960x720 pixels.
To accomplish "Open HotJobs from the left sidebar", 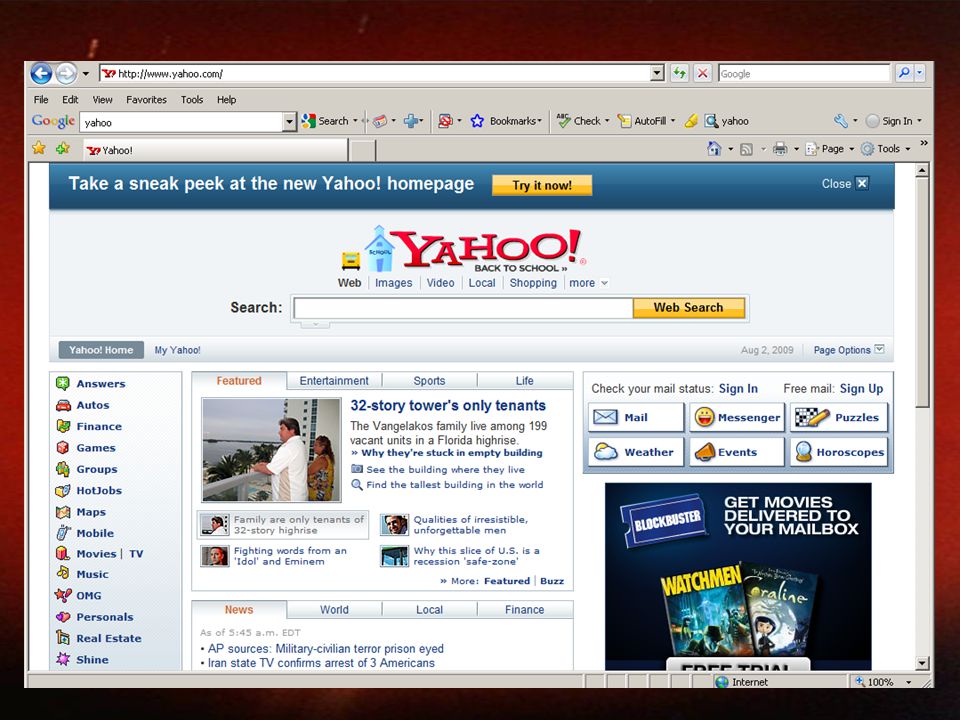I will pyautogui.click(x=99, y=491).
